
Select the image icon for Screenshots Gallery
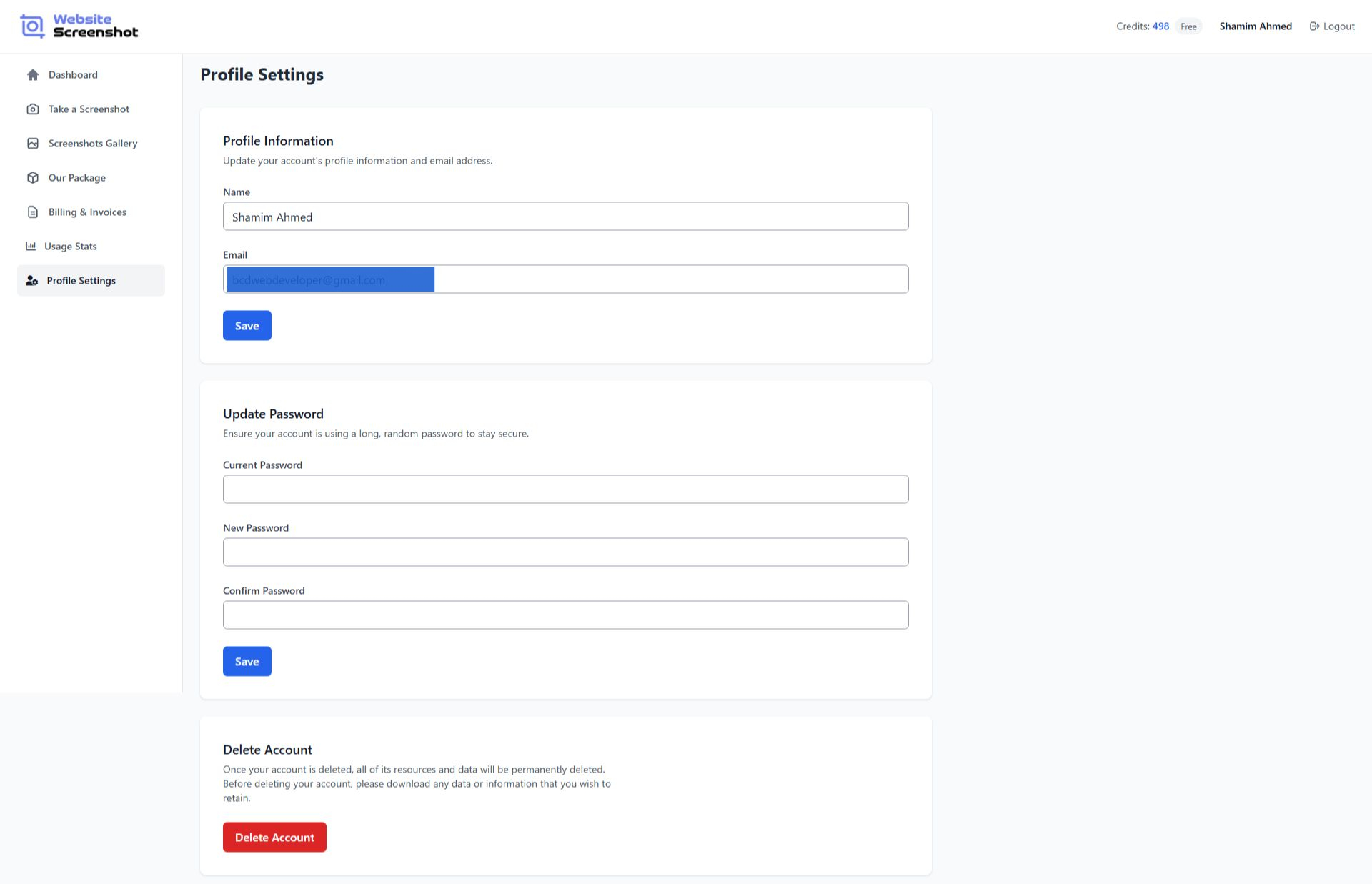click(x=32, y=143)
